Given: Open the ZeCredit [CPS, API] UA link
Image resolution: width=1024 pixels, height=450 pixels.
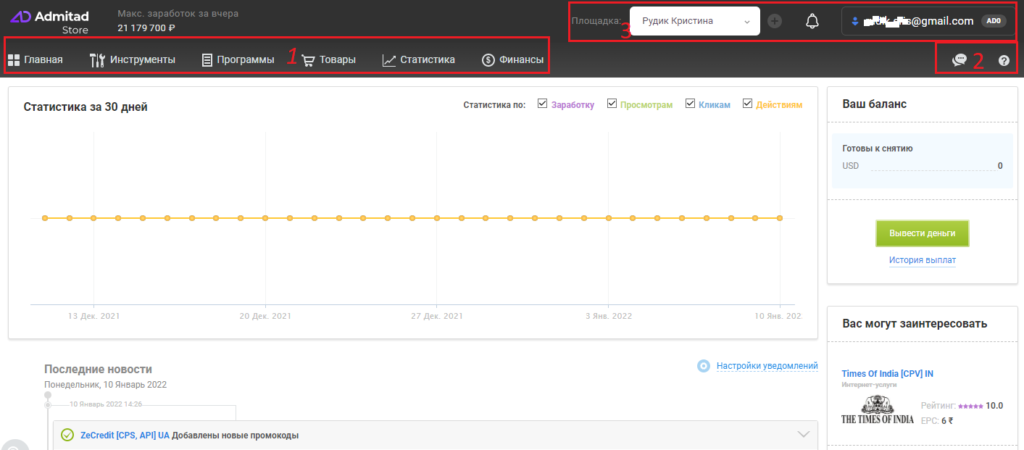Looking at the screenshot, I should (124, 435).
